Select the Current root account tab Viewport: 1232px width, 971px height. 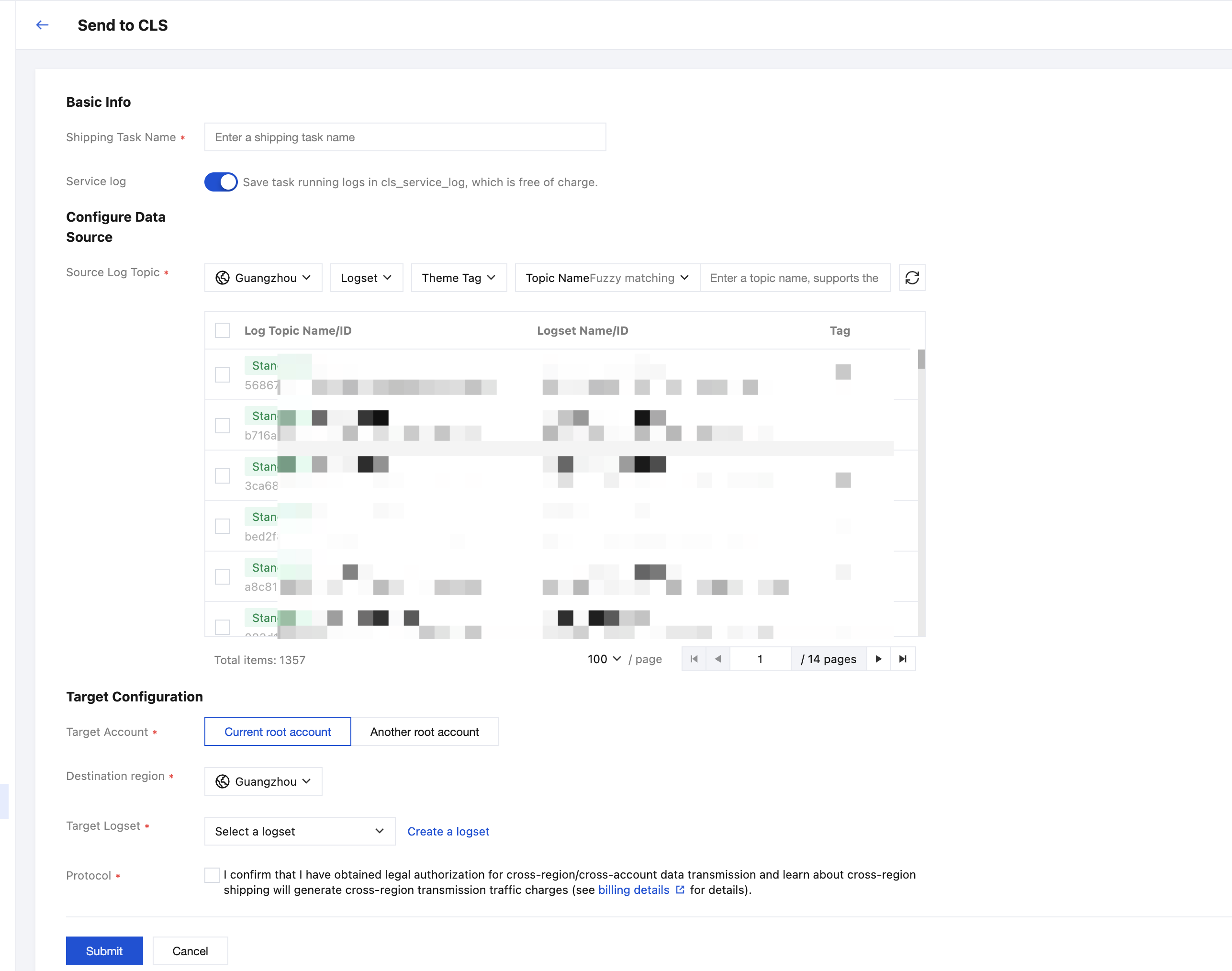coord(277,732)
